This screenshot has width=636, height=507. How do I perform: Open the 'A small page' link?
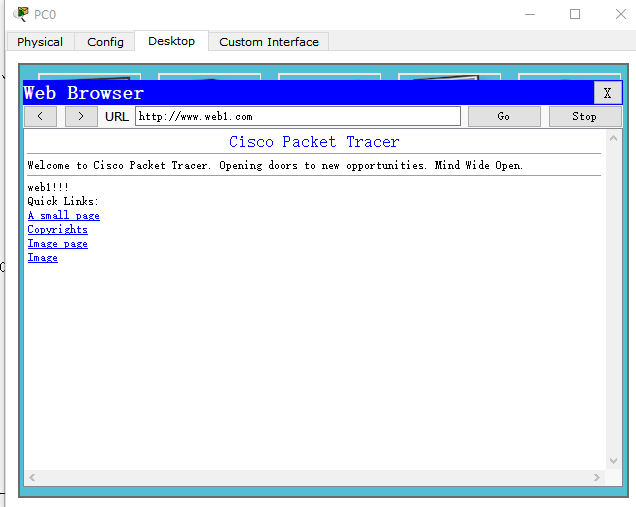click(64, 215)
